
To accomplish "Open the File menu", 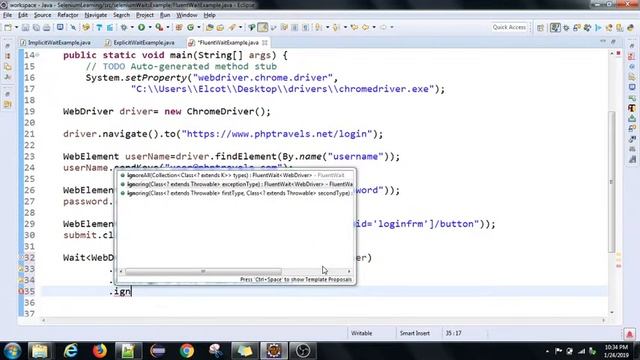I will click(7, 15).
